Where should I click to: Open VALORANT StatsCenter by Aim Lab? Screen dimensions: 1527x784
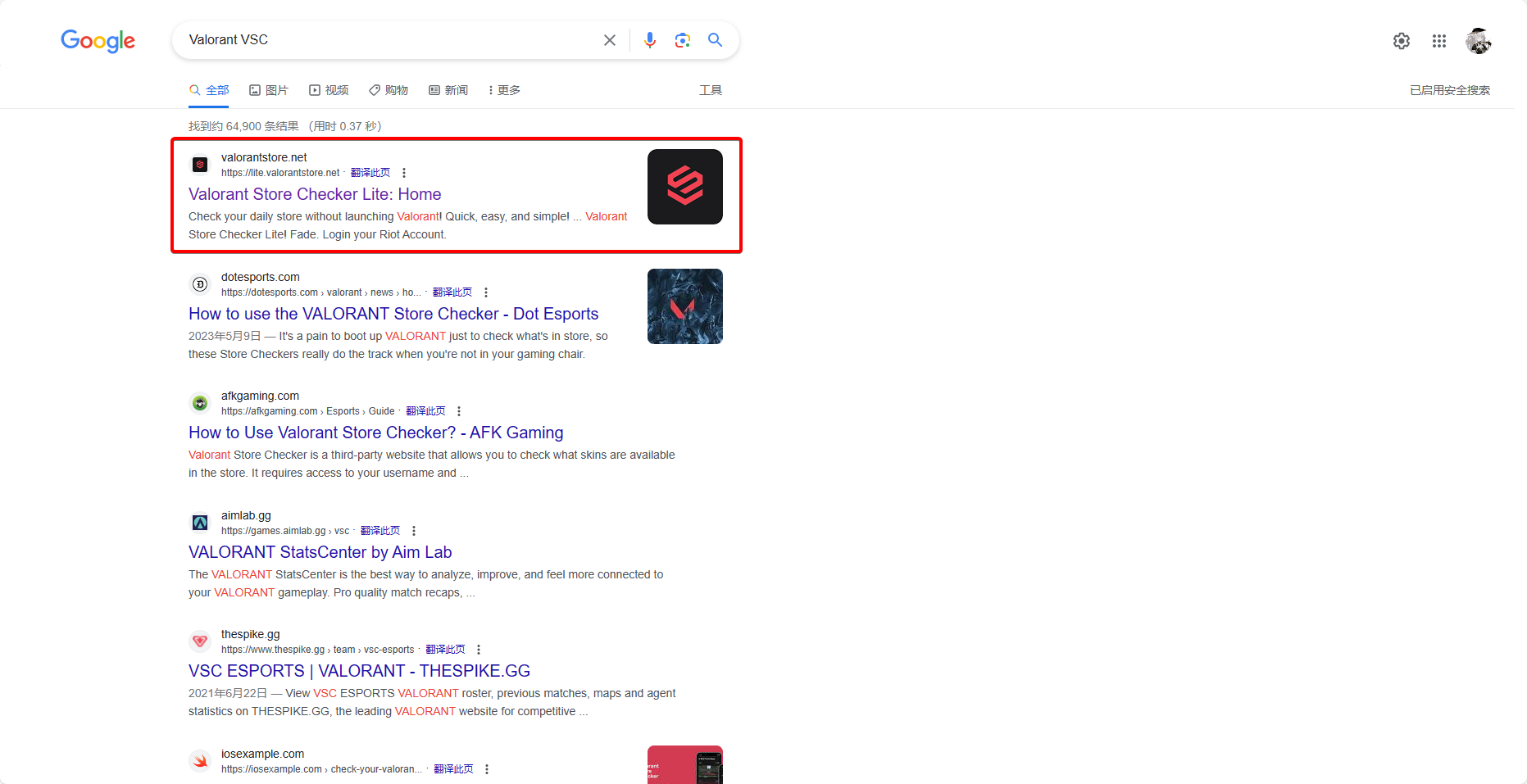pos(320,552)
